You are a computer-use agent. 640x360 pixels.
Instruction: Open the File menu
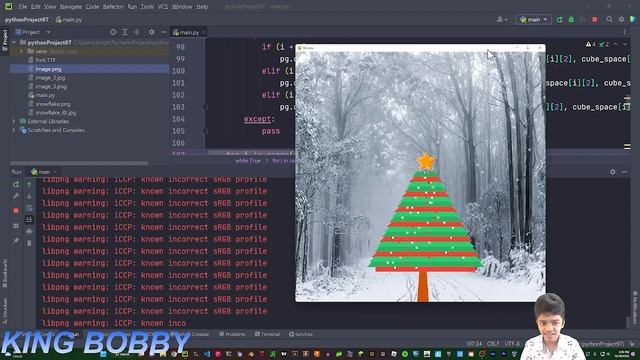pyautogui.click(x=23, y=7)
